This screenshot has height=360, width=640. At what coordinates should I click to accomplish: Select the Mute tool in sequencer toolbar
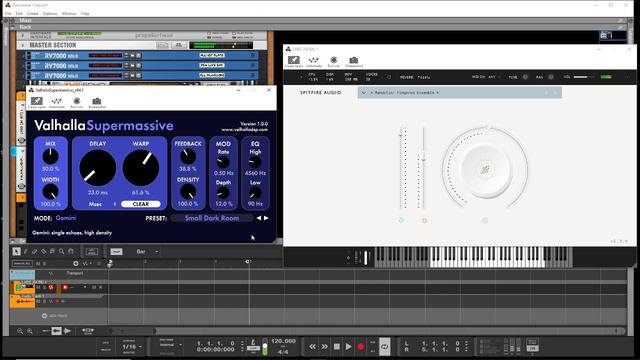coord(52,251)
